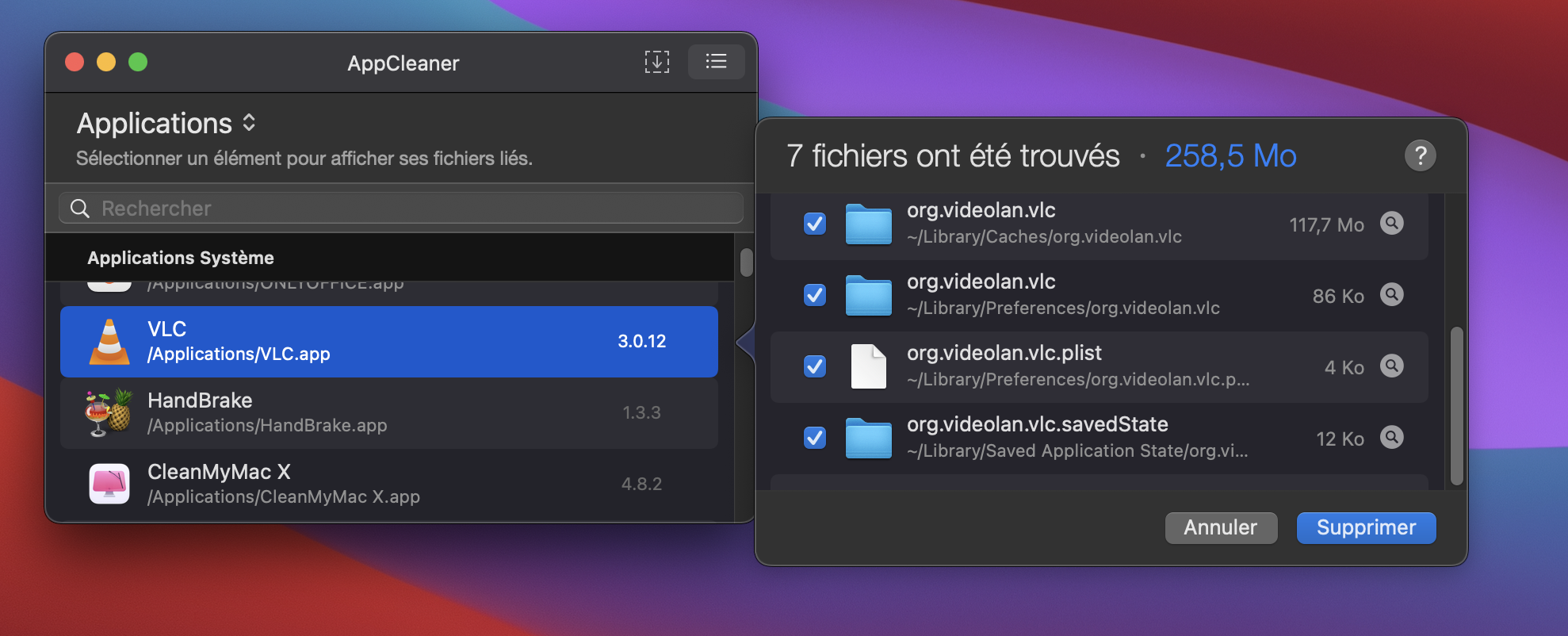This screenshot has width=1568, height=636.
Task: Click the org.videolan.vlc.plist document icon
Action: click(868, 366)
